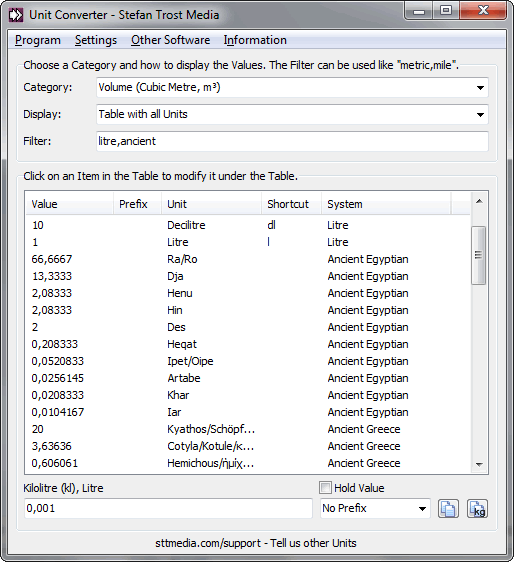Select the Hin row
The image size is (514, 562).
tap(248, 310)
